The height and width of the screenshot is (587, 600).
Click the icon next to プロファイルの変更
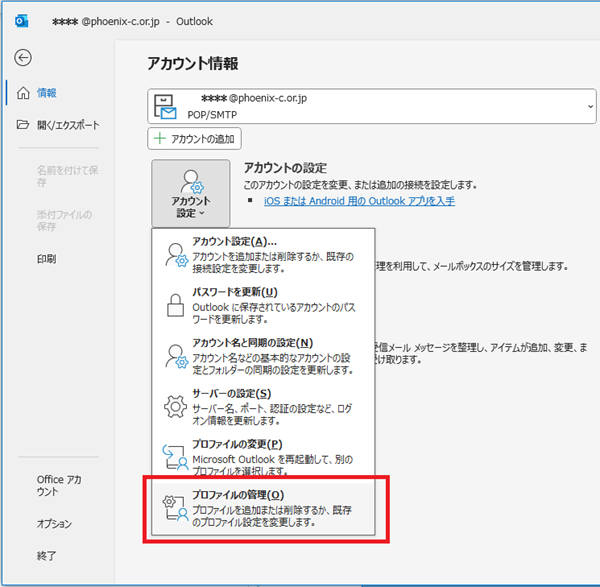[175, 457]
